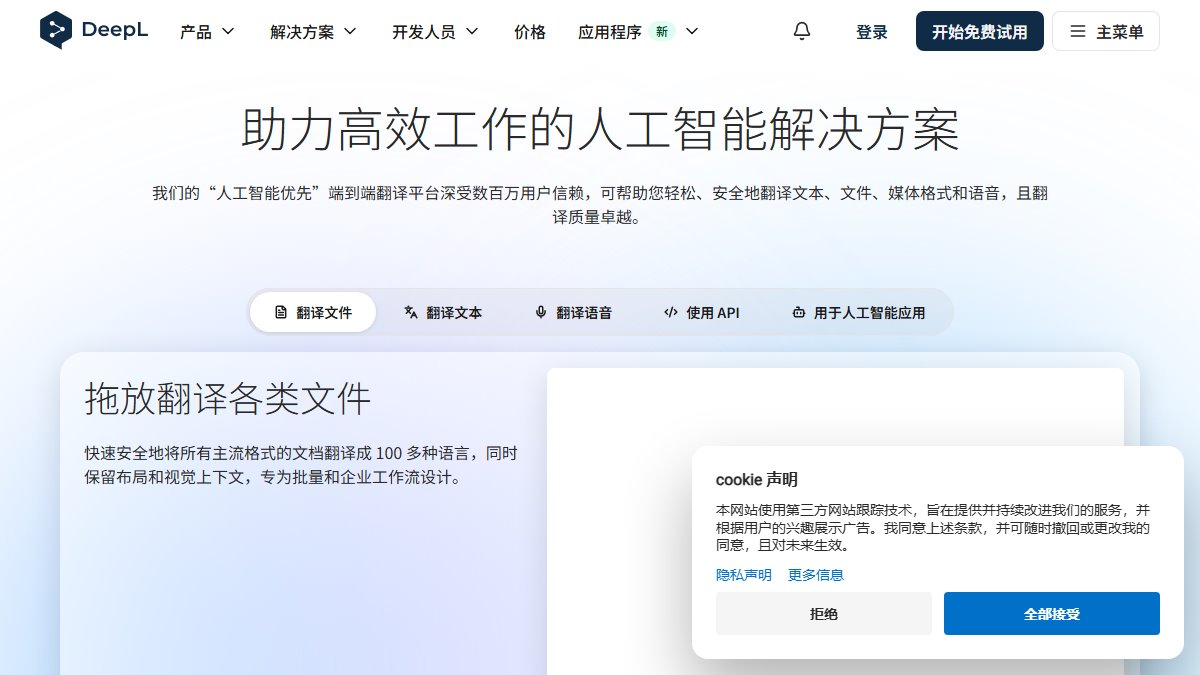Click the DeepL wordmark text

[115, 31]
